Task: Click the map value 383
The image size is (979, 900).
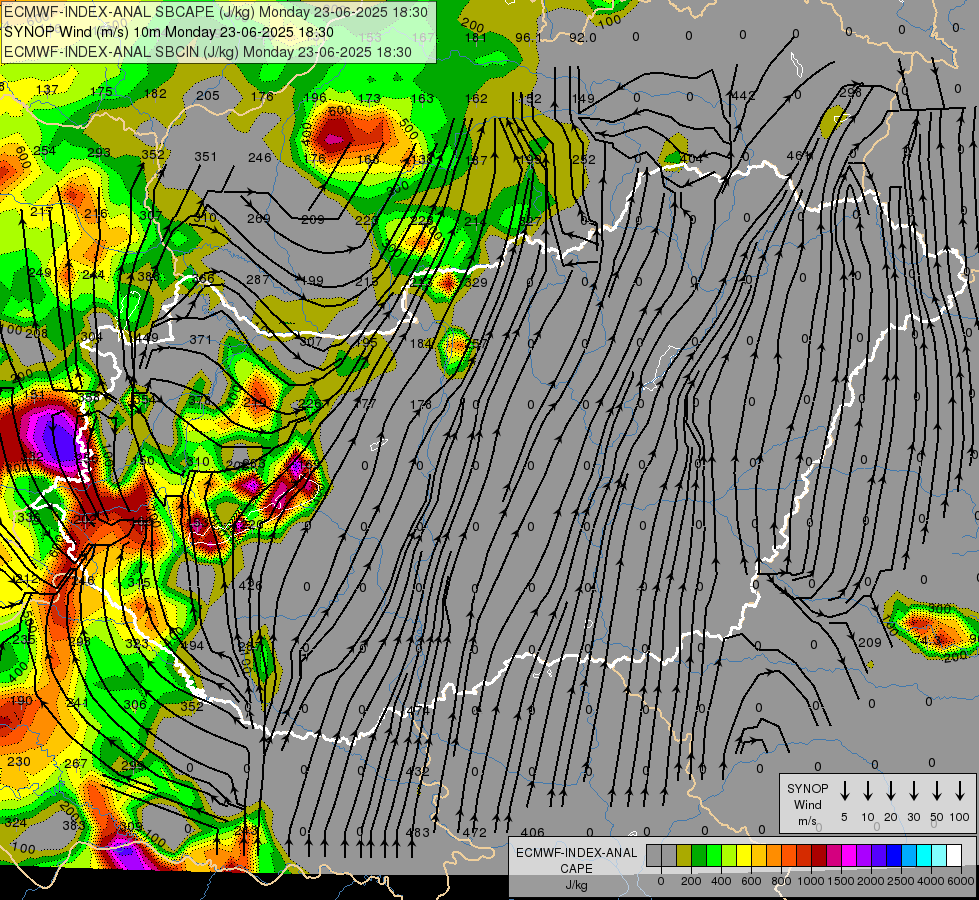Action: click(x=74, y=826)
